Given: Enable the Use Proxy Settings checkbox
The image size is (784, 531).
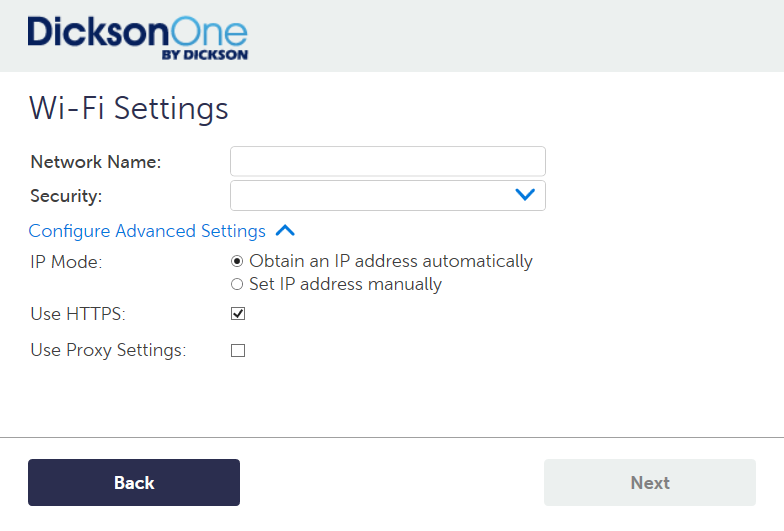Looking at the screenshot, I should (238, 350).
